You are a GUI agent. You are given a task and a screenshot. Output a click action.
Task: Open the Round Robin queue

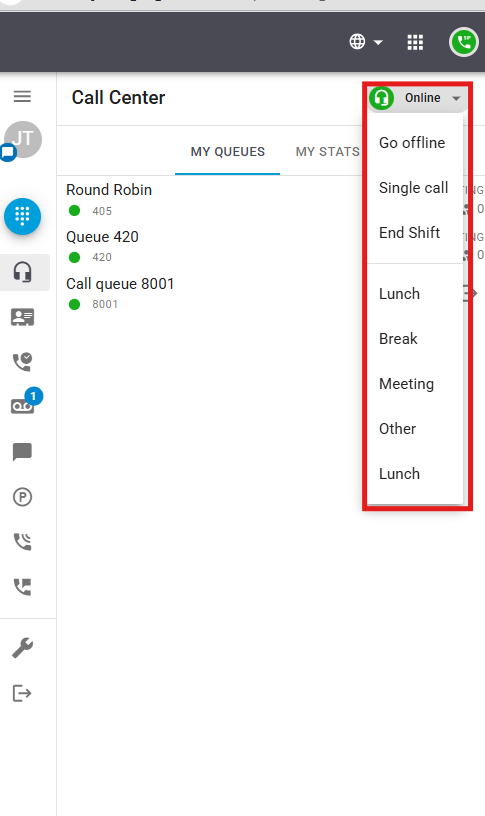tap(109, 190)
